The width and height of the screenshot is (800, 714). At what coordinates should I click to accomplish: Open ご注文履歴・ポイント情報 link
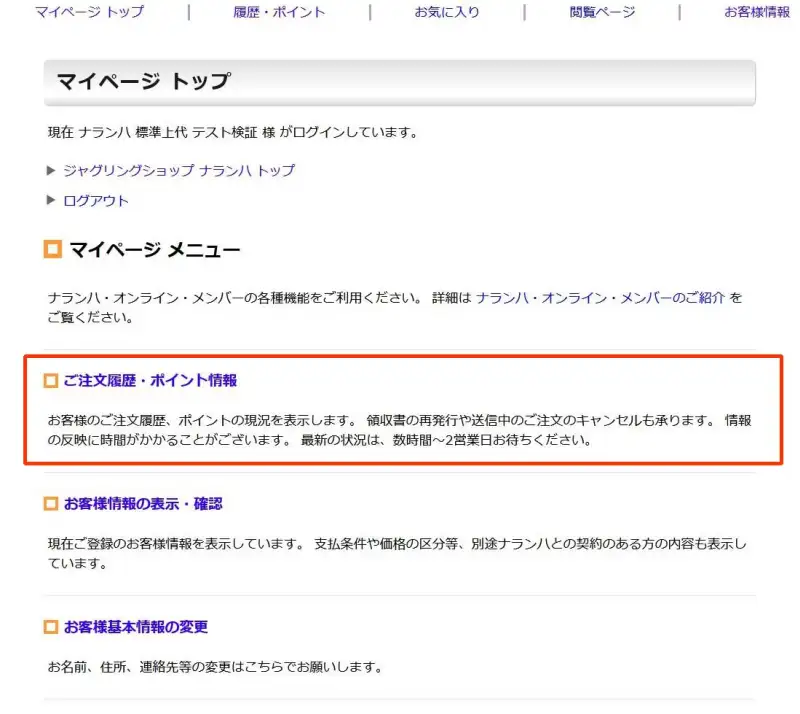click(151, 380)
